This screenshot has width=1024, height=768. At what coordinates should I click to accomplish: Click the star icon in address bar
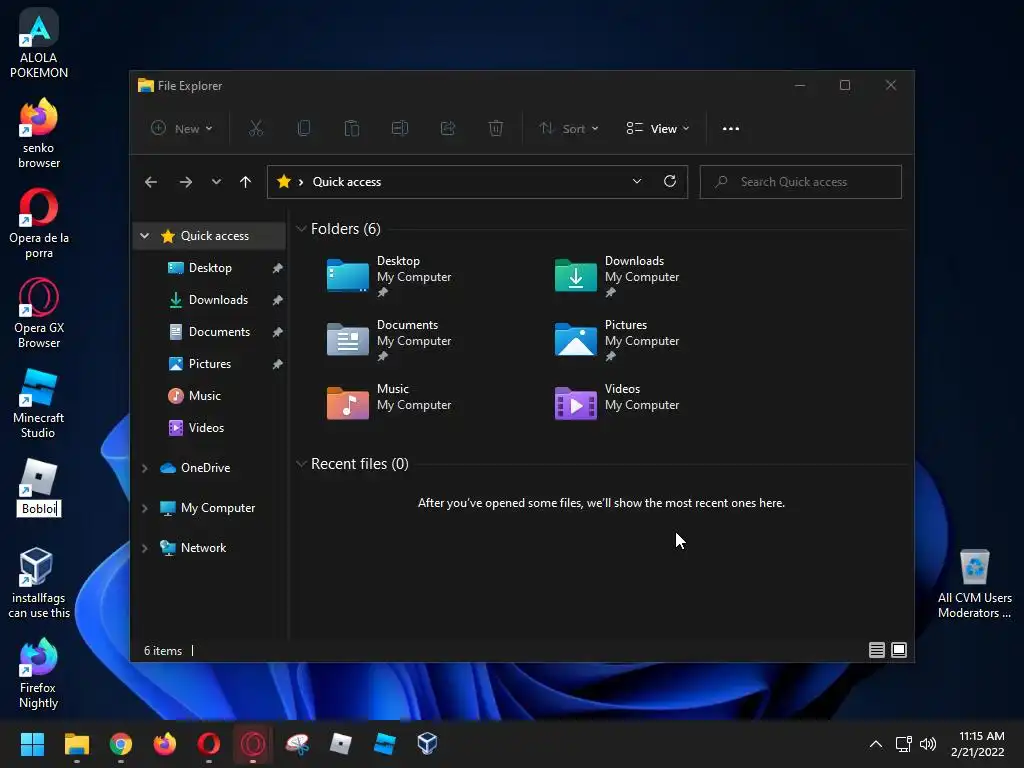(x=283, y=182)
